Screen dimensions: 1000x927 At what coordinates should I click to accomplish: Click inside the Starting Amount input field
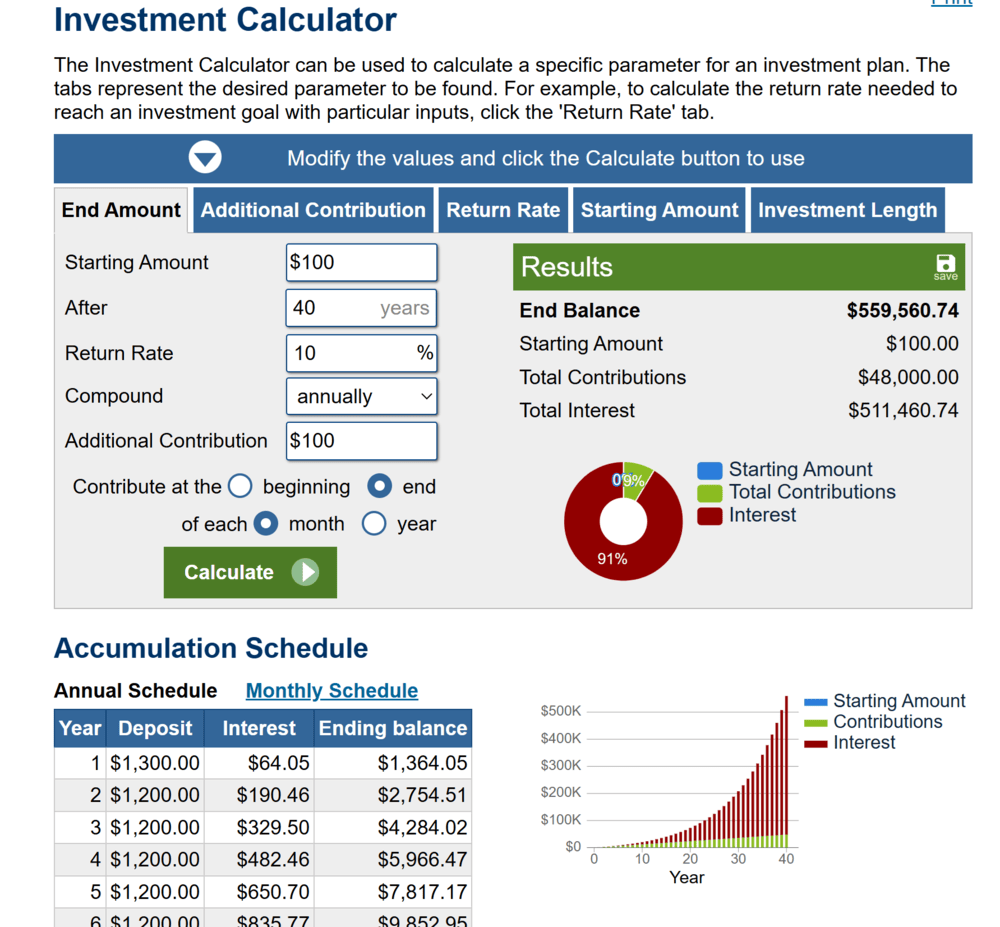coord(361,263)
